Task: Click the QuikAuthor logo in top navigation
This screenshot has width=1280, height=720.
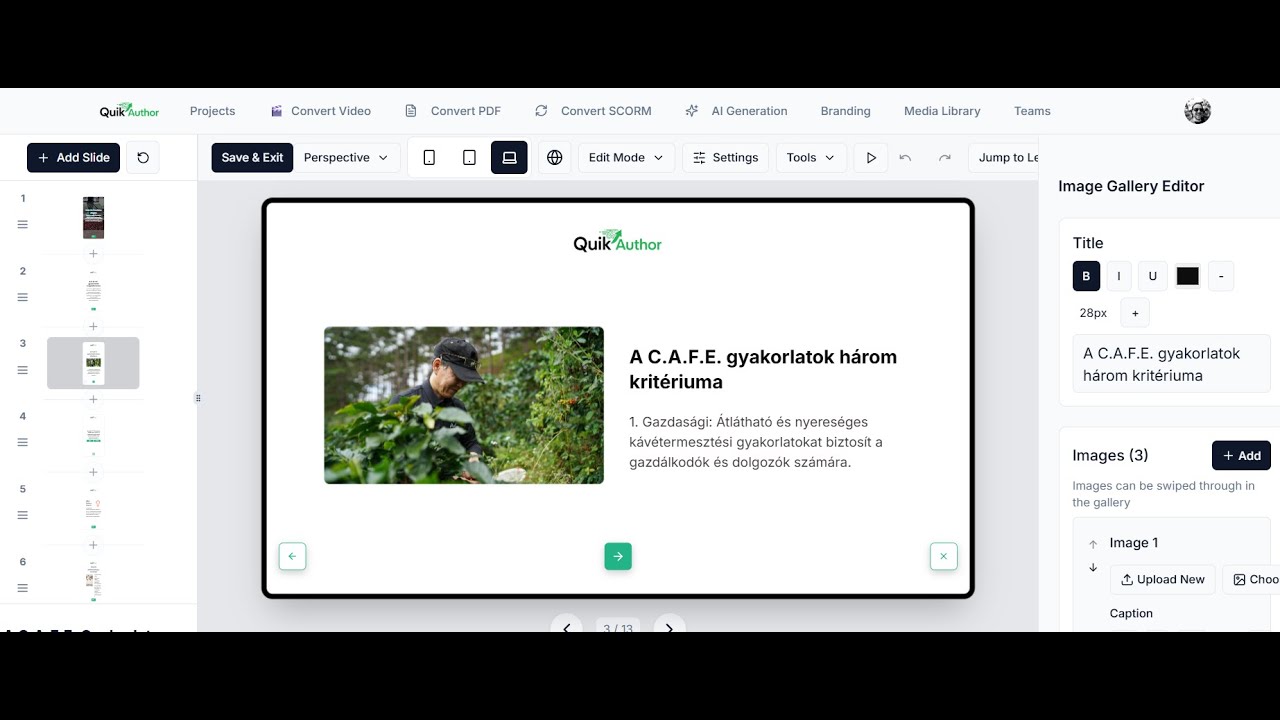Action: 129,111
